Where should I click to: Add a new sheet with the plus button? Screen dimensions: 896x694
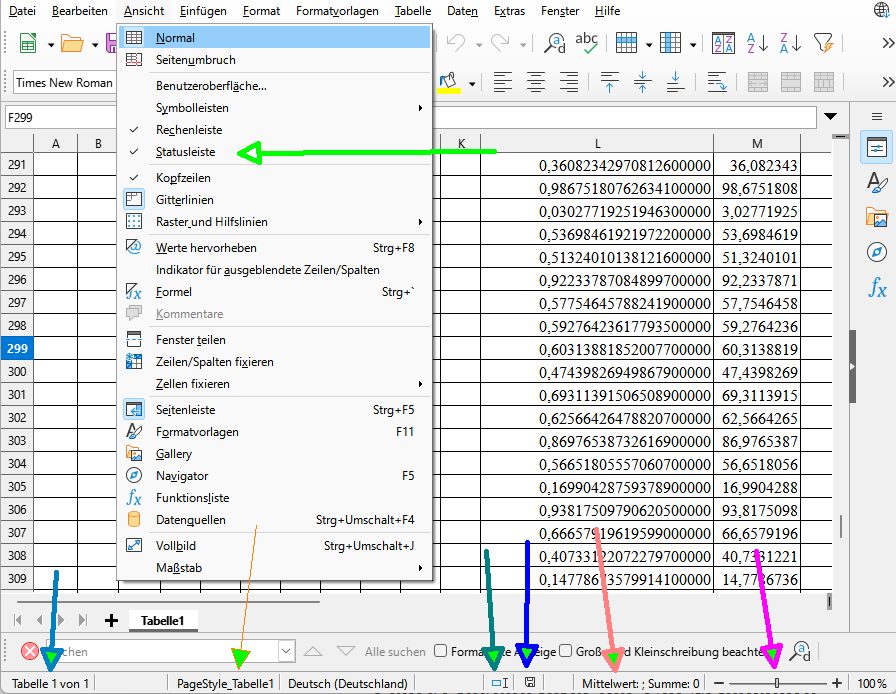(111, 621)
